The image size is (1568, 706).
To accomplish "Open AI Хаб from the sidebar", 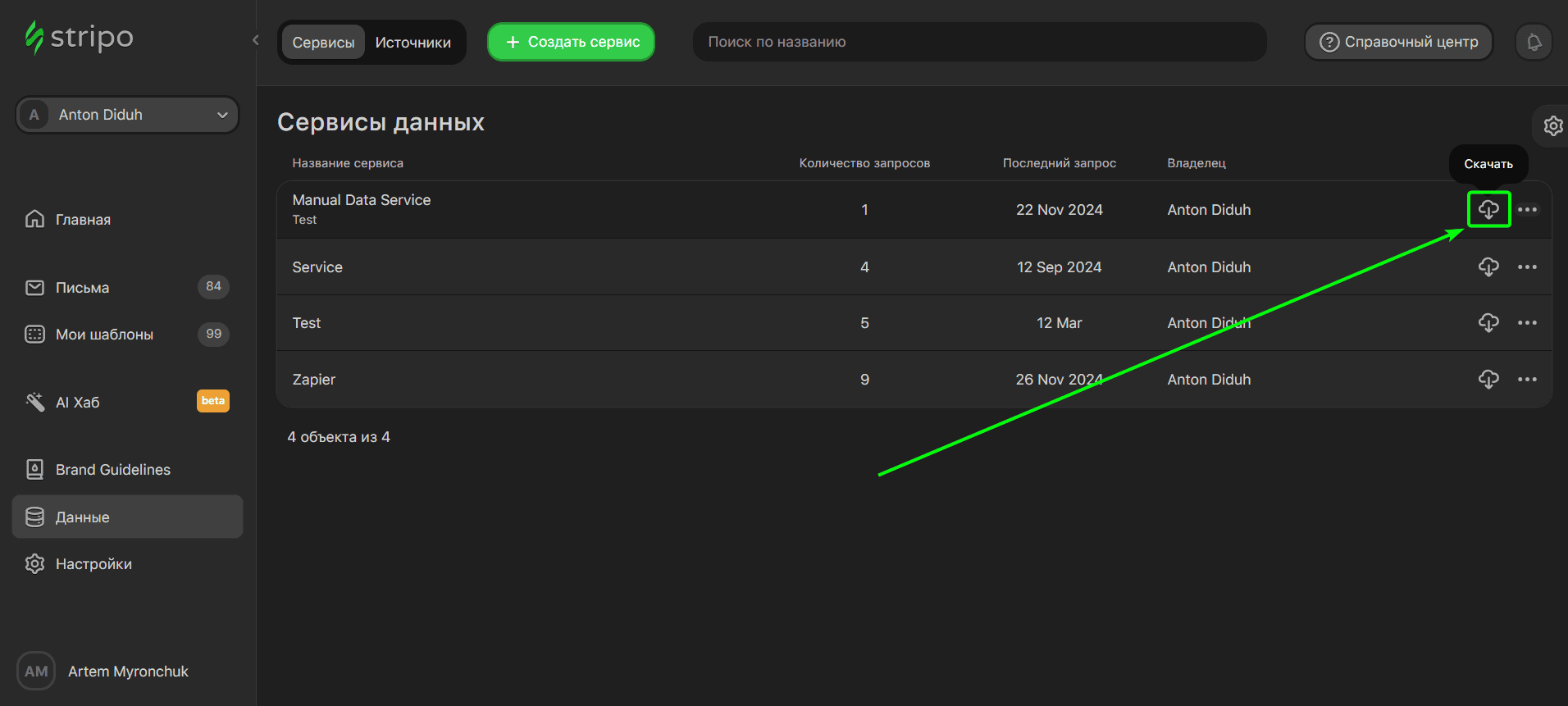I will tap(77, 403).
